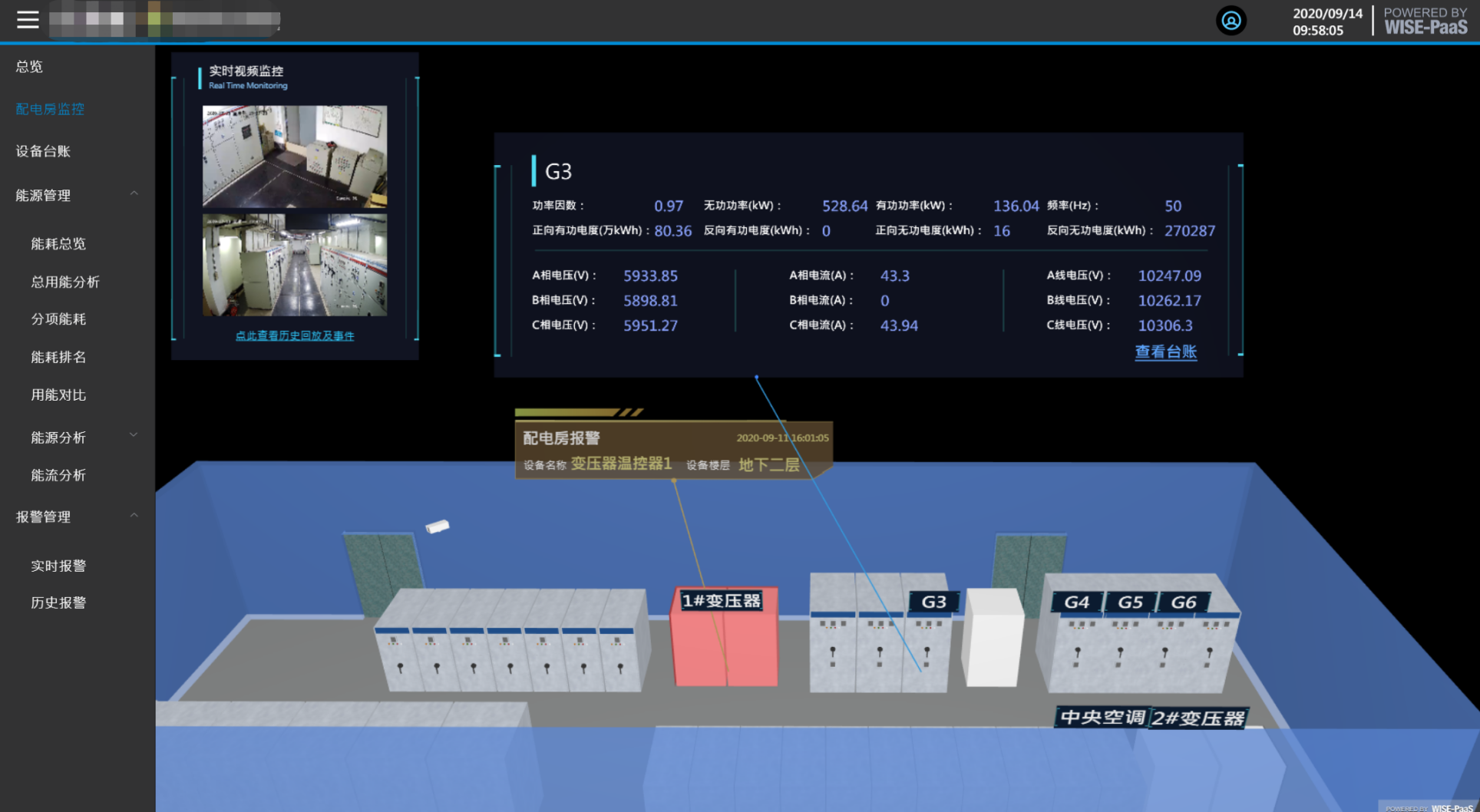Select the G3 cabinet label in 3D room

point(933,602)
